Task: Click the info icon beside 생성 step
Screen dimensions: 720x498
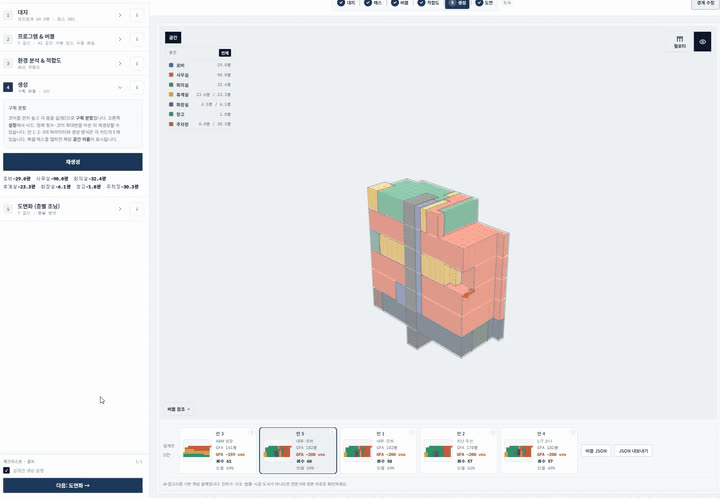Action: point(137,87)
